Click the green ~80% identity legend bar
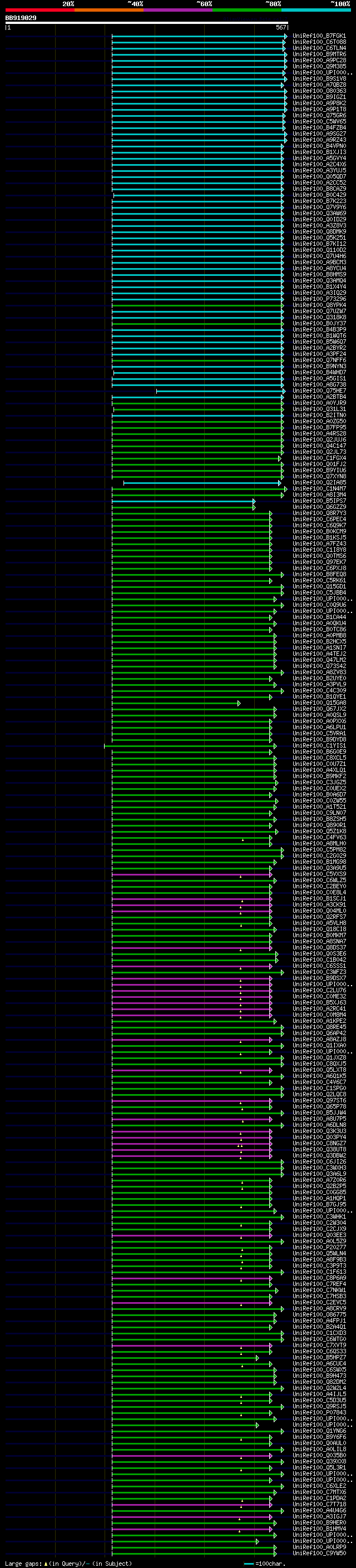The width and height of the screenshot is (356, 1568). tap(247, 10)
